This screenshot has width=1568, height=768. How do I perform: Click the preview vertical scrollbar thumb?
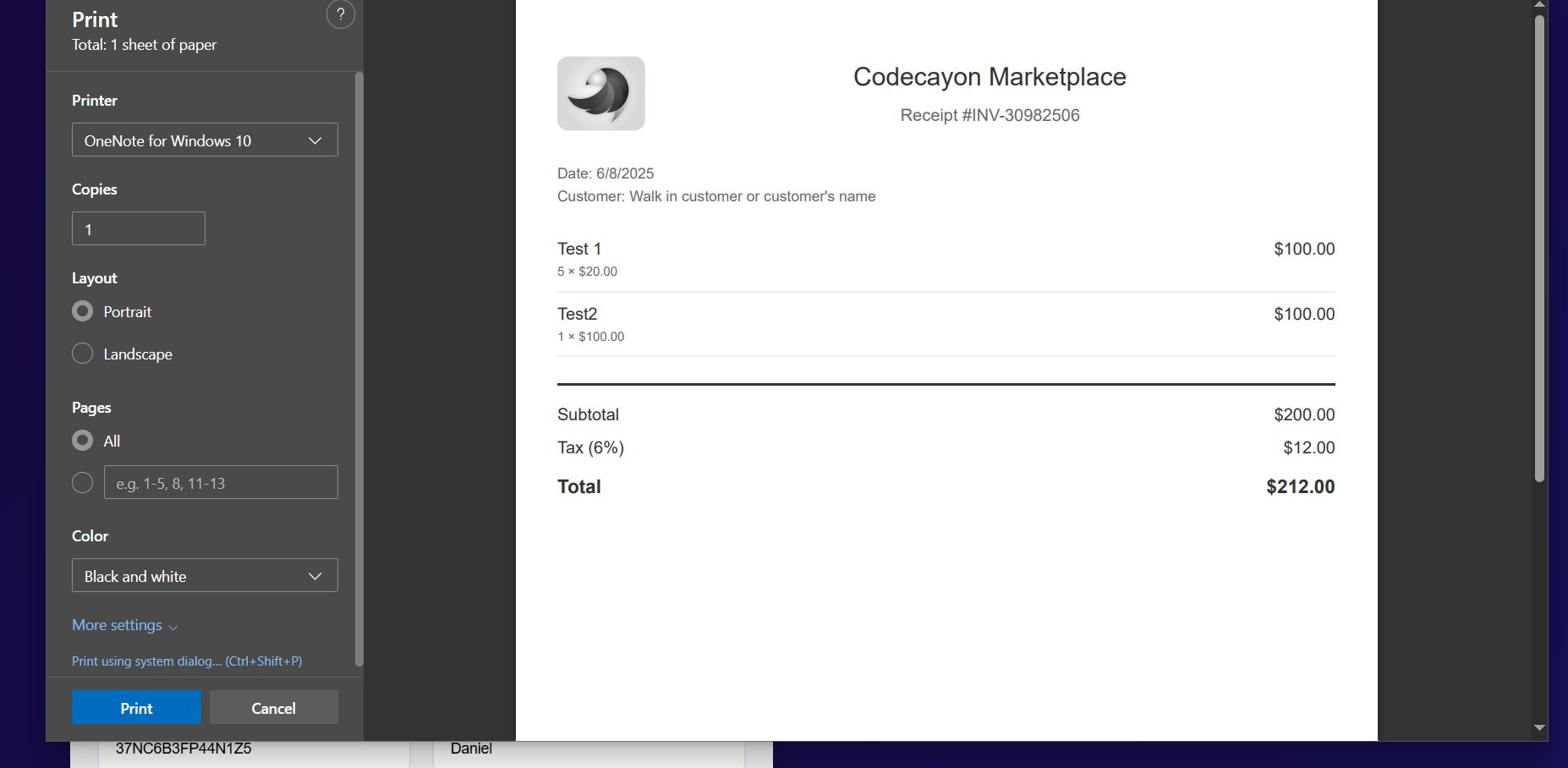1540,249
